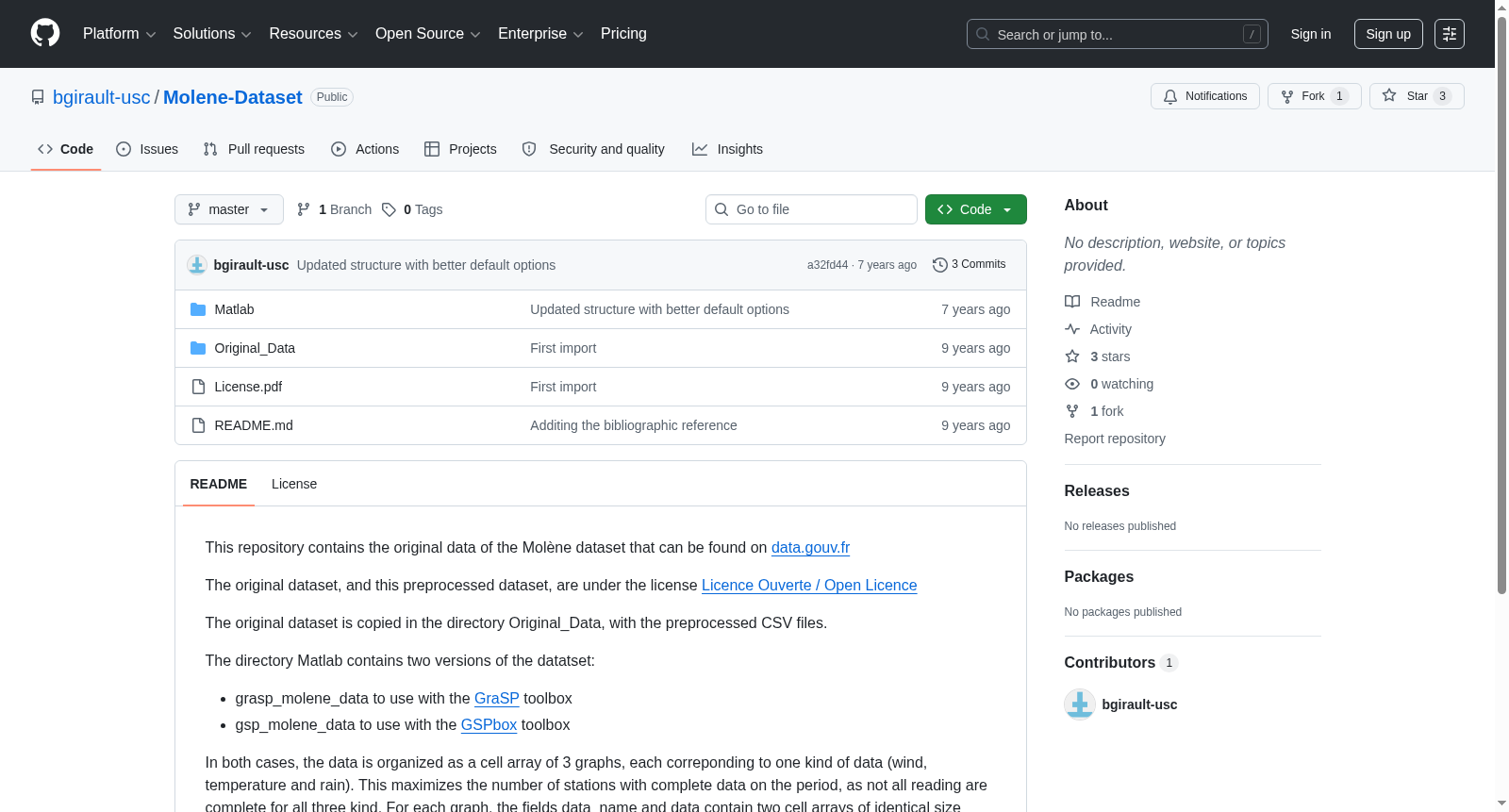This screenshot has height=812, width=1509.
Task: Click the notifications bell icon
Action: click(1170, 96)
